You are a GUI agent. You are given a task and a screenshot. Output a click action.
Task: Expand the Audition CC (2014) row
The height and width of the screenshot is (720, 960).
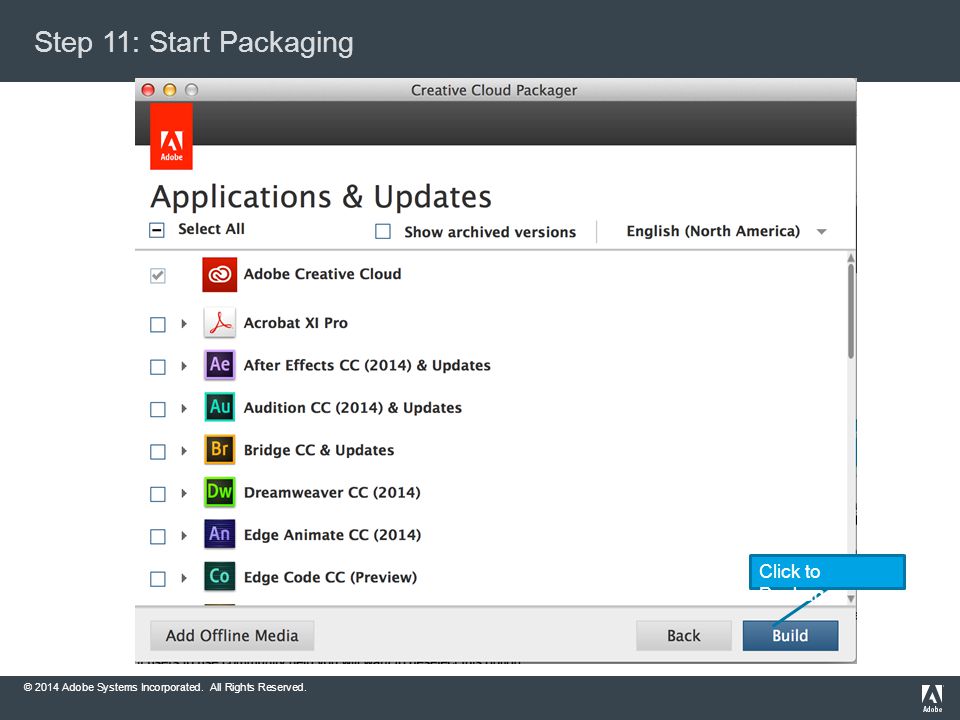pos(184,408)
